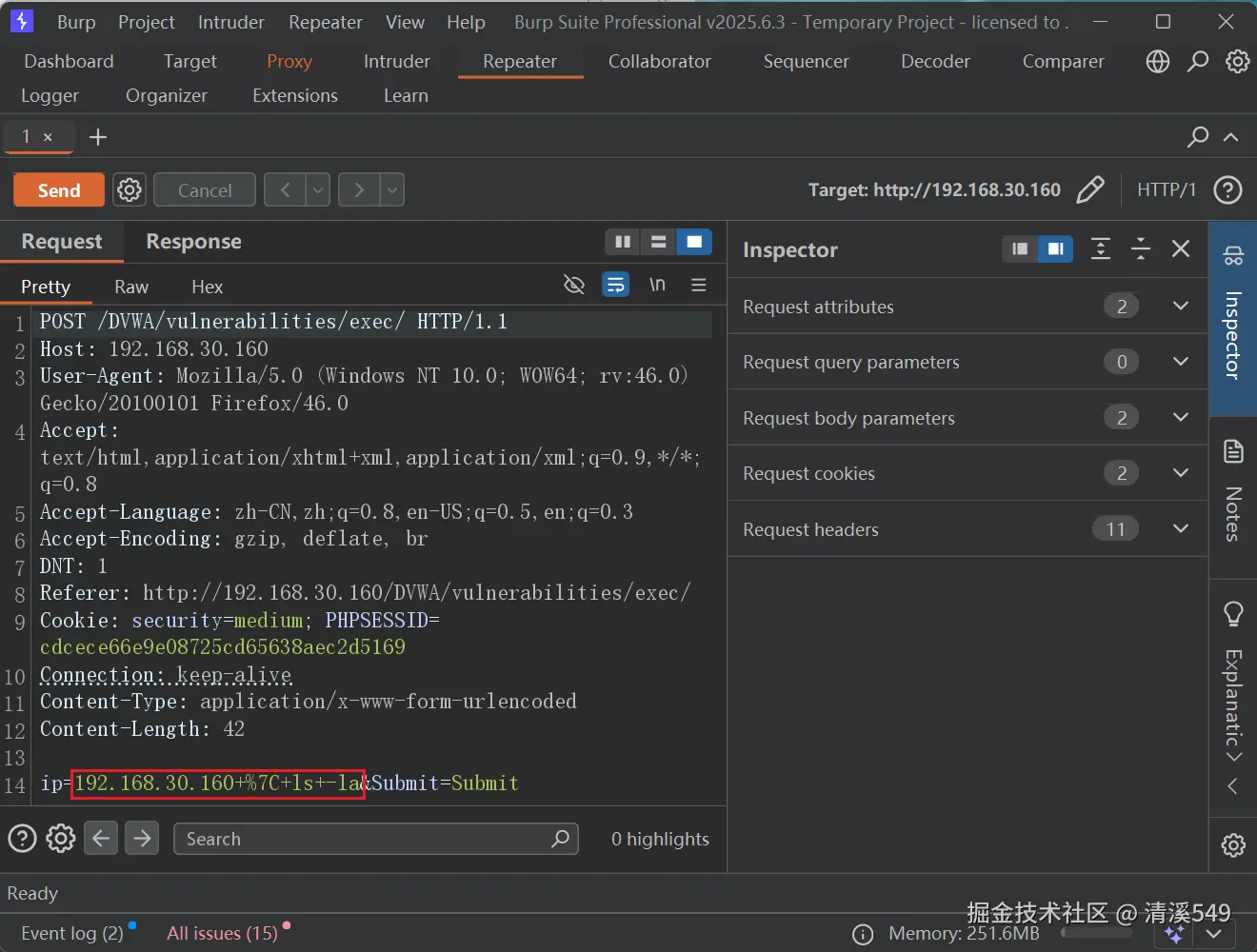Open the forward history dropdown

tap(392, 189)
